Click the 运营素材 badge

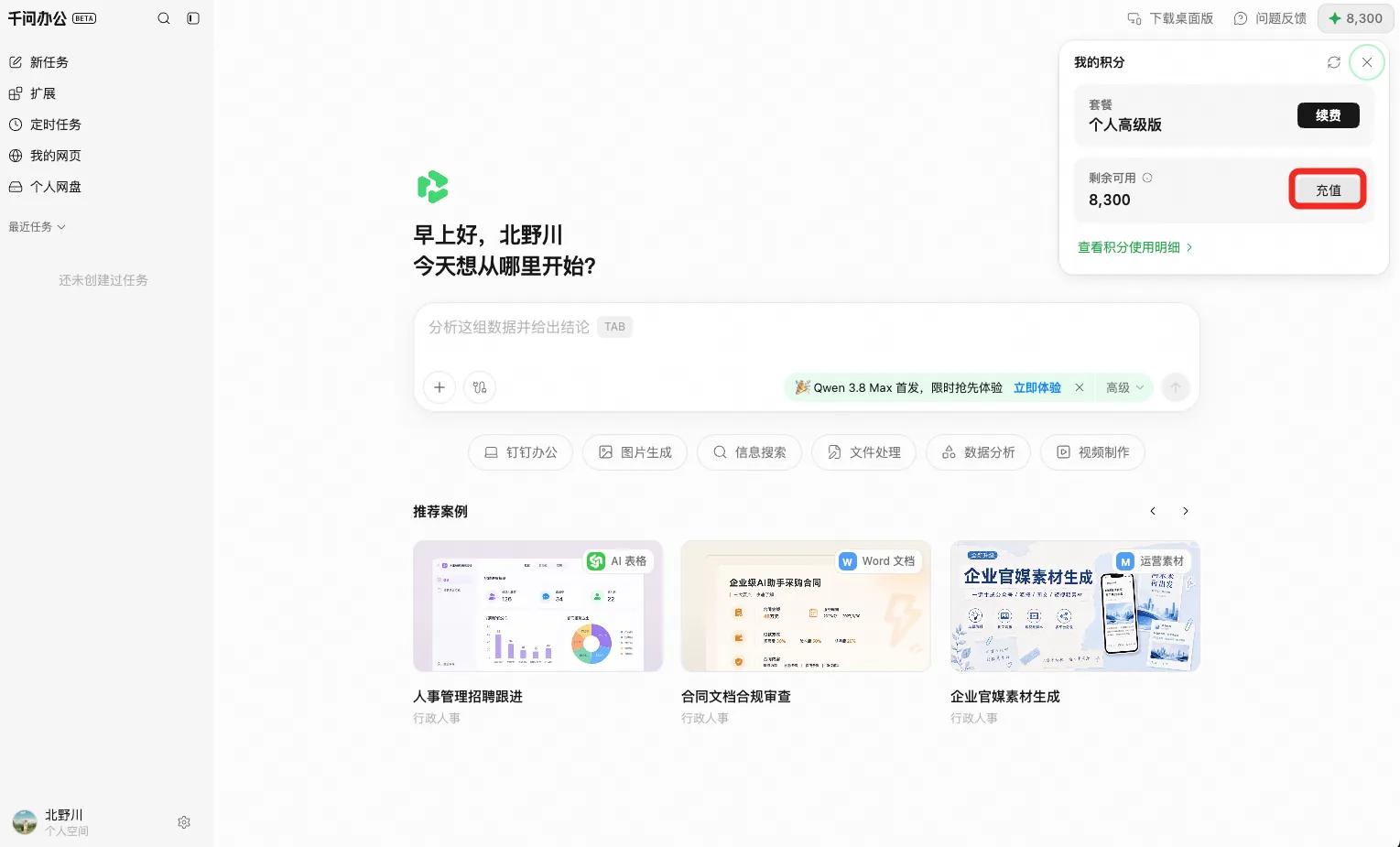click(x=1152, y=561)
